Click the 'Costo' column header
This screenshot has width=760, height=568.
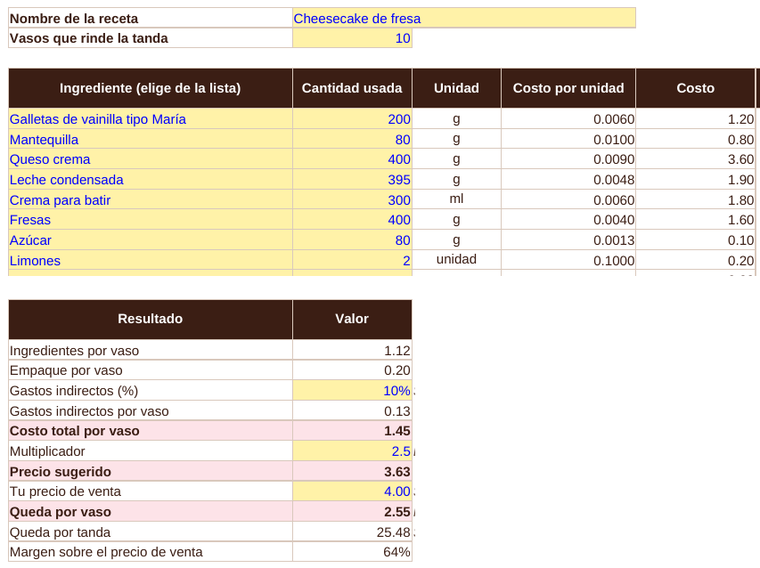tap(696, 88)
